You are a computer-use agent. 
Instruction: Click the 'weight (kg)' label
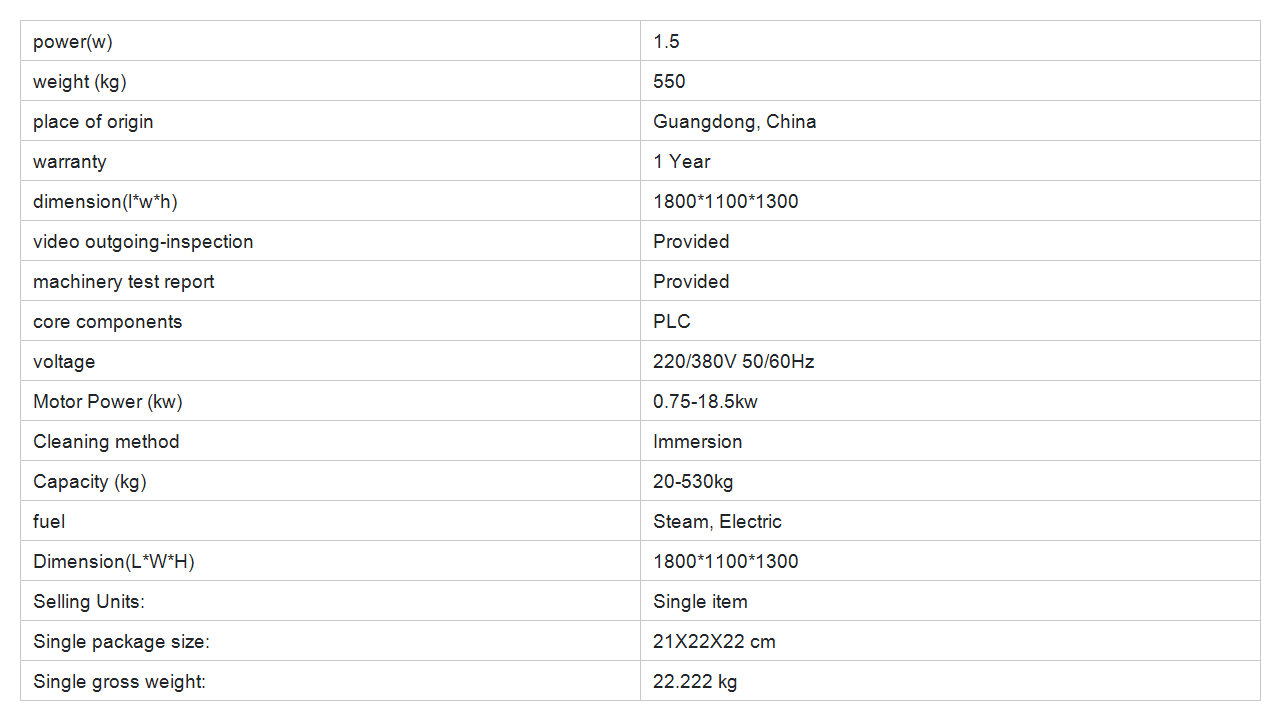(80, 81)
